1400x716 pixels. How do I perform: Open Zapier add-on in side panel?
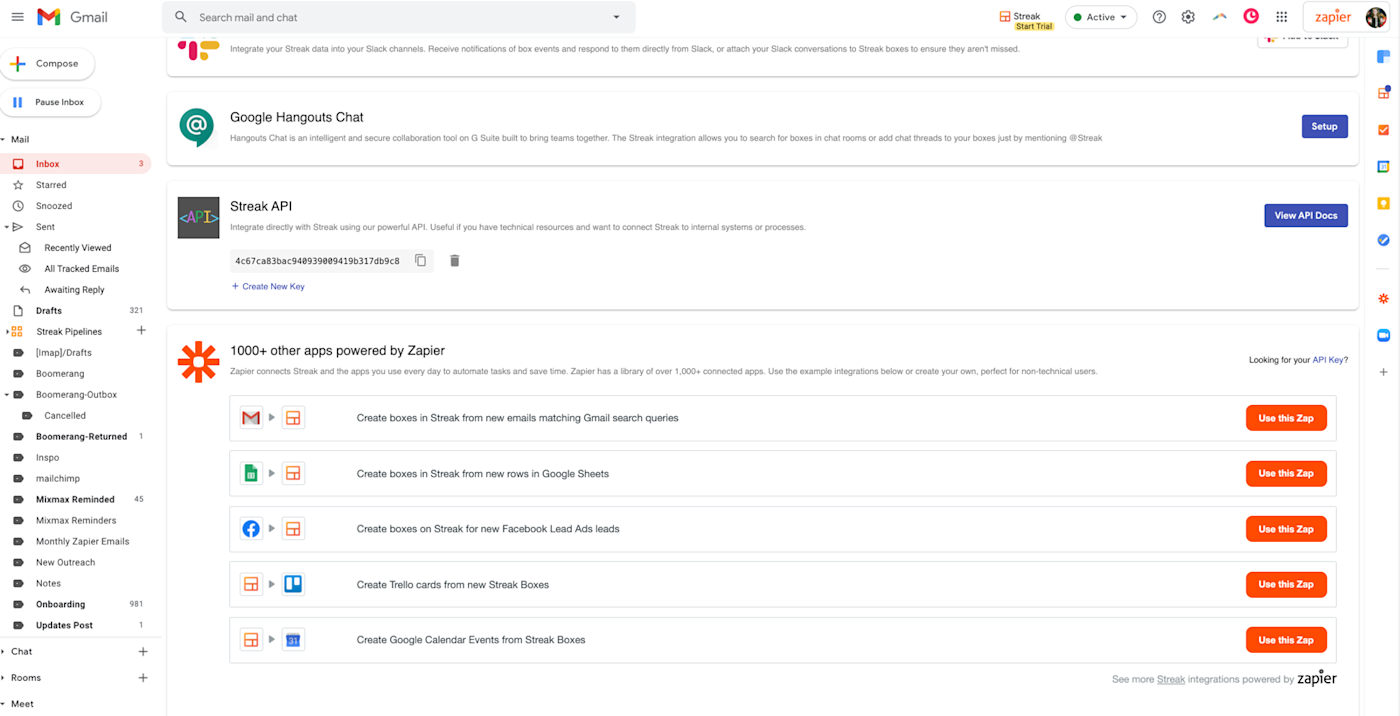pos(1384,299)
